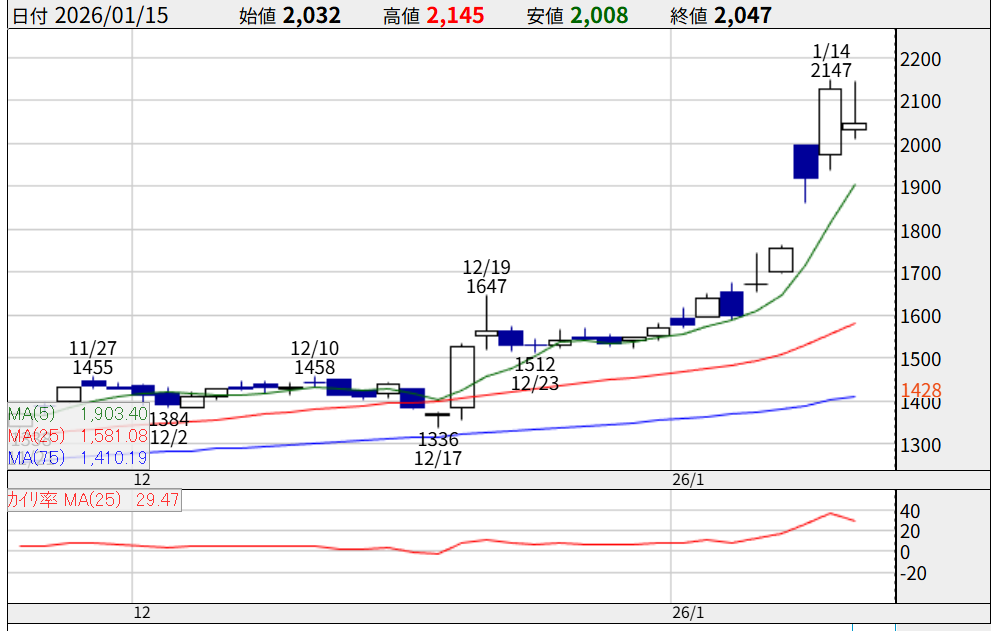Click the 12/10 1458 annotation
The height and width of the screenshot is (631, 995).
pos(314,358)
